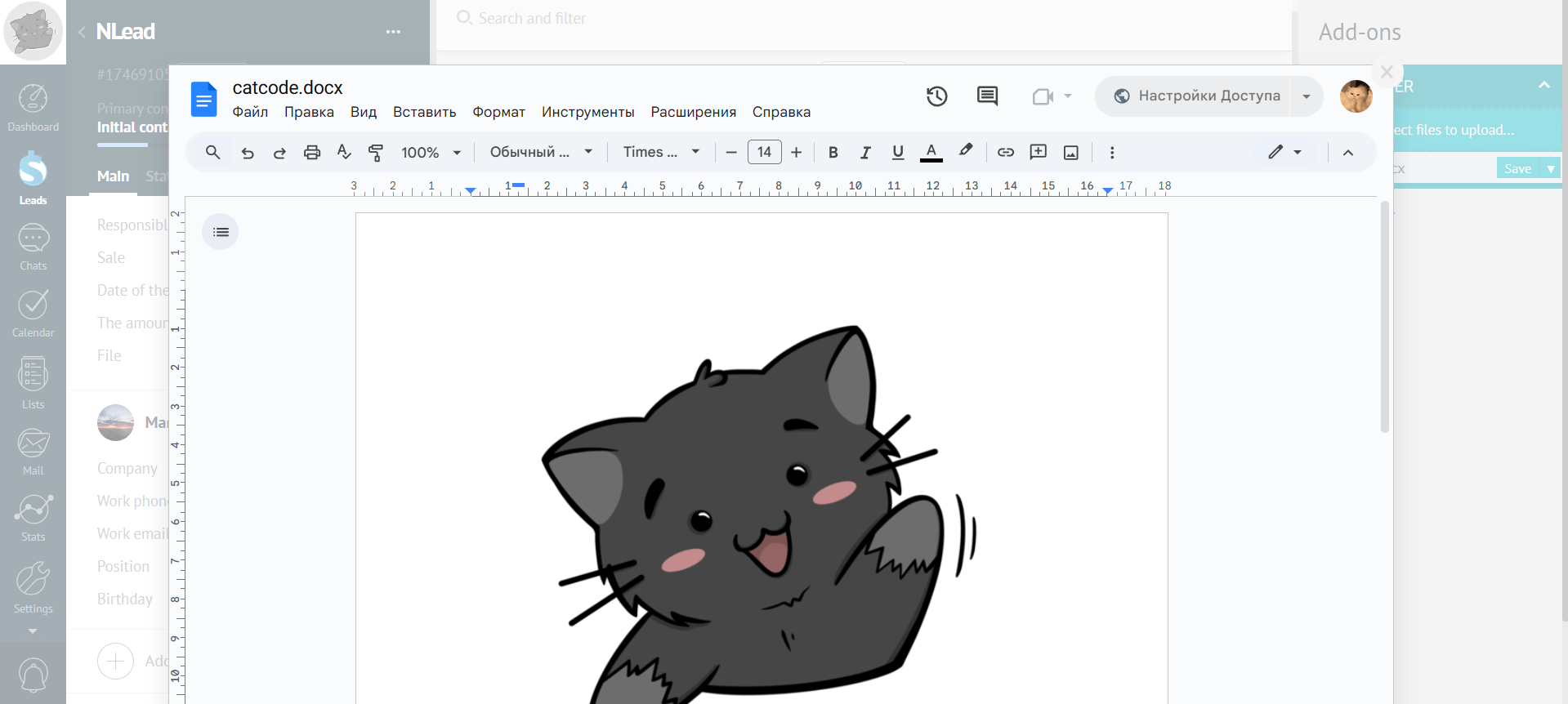The image size is (1568, 704).
Task: Toggle italic formatting
Action: pyautogui.click(x=865, y=152)
